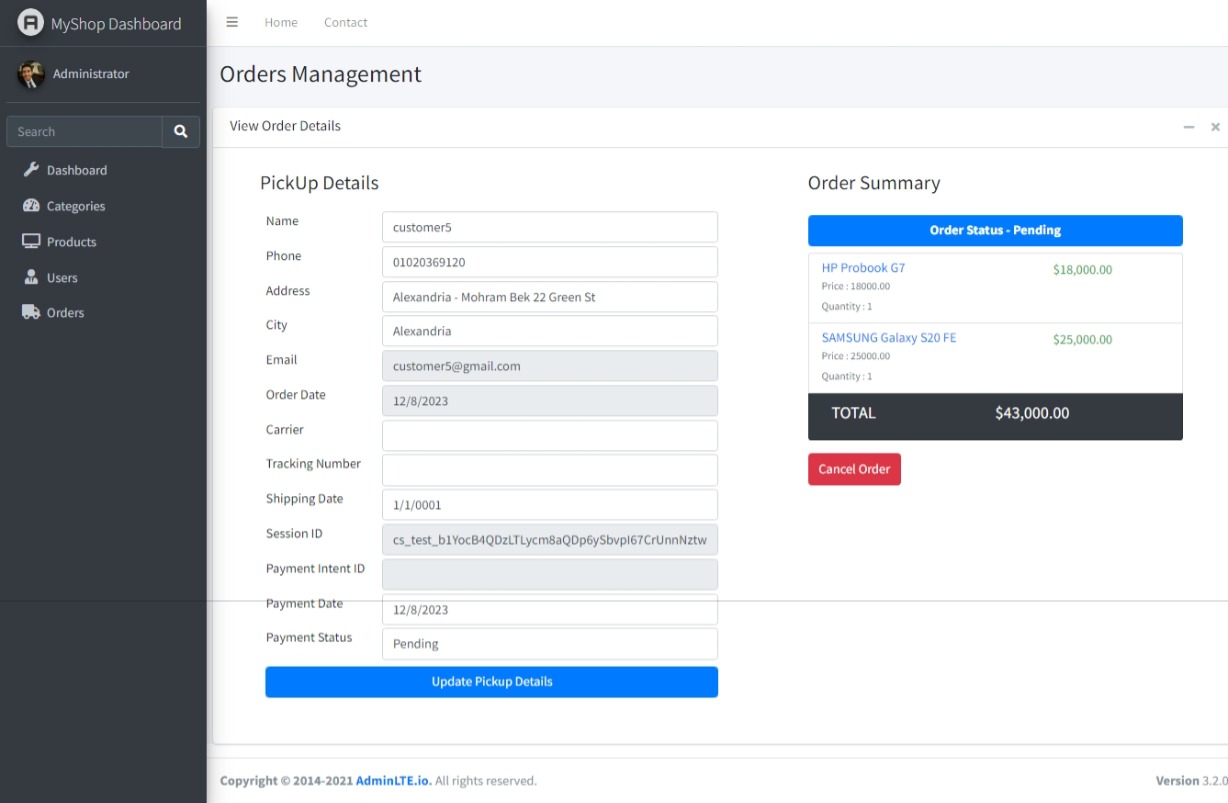Click the MyShop Dashboard logo
Screen dimensions: 1228x803
[32, 23]
